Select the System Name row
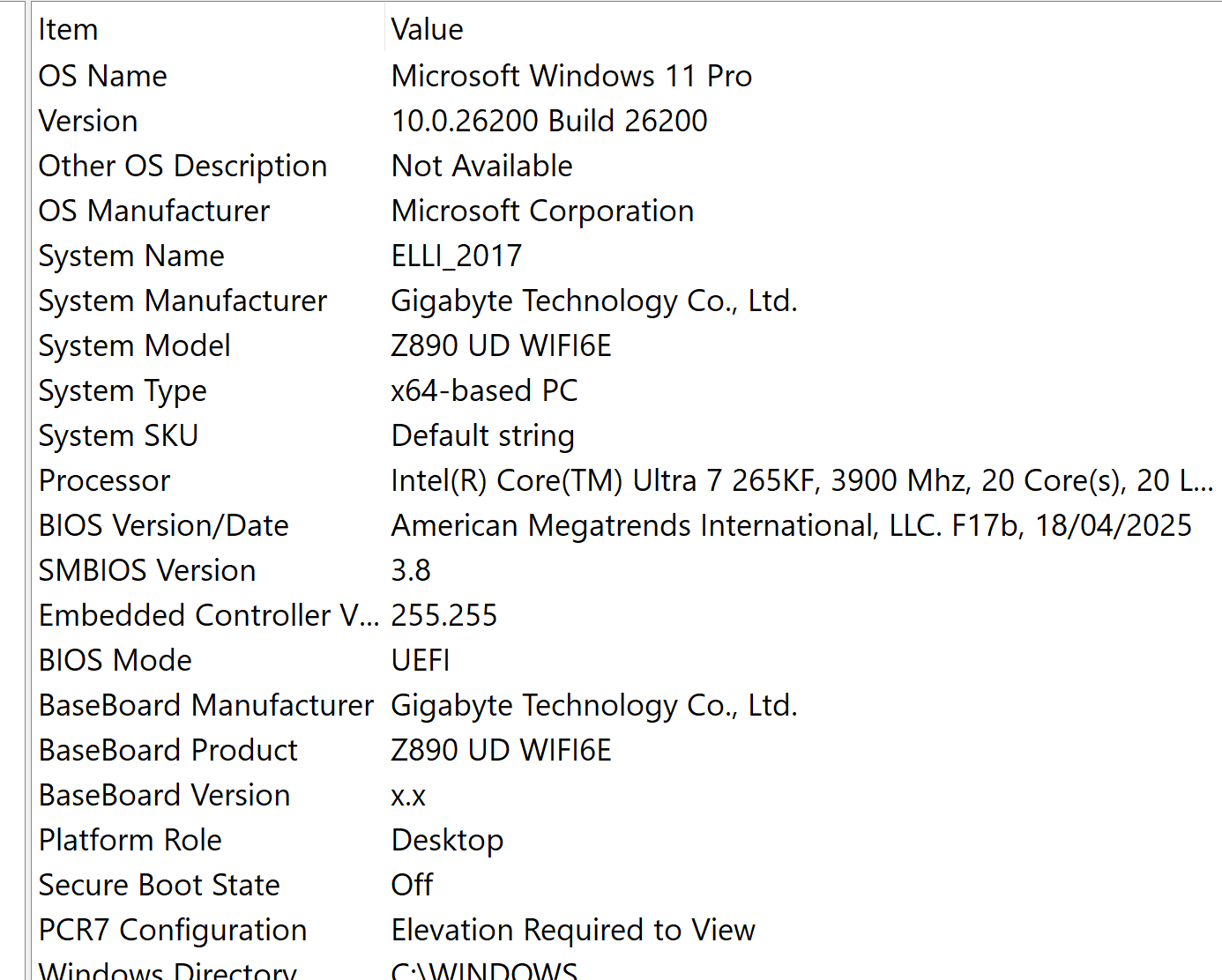 tap(131, 256)
